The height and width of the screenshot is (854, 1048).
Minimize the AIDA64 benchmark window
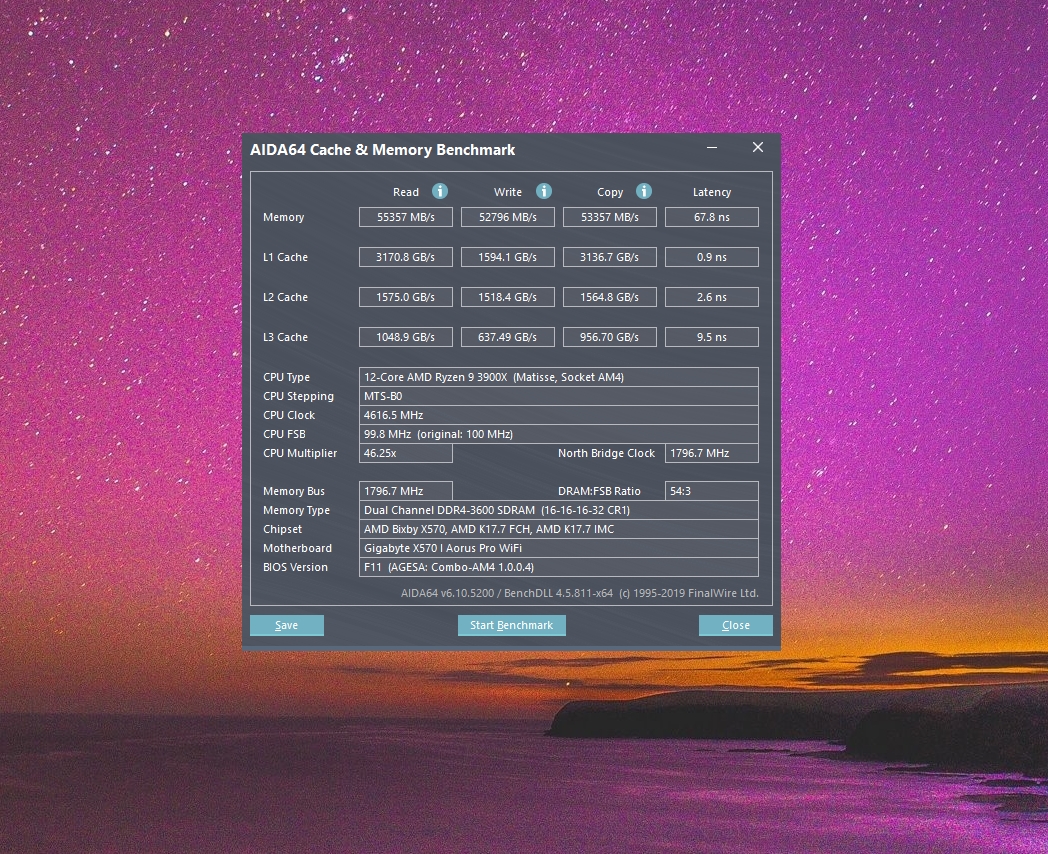(712, 148)
